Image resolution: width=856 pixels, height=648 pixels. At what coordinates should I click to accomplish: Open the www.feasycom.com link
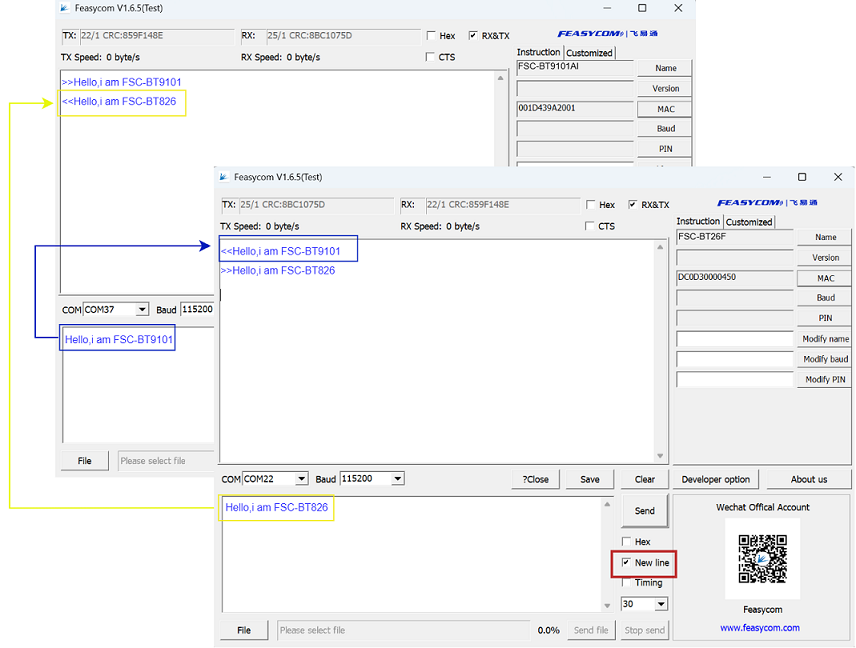coord(760,628)
